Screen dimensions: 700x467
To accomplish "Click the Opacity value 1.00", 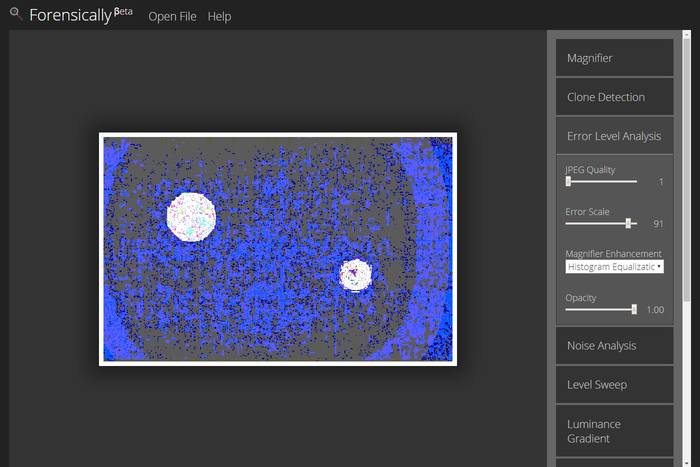I will point(655,310).
